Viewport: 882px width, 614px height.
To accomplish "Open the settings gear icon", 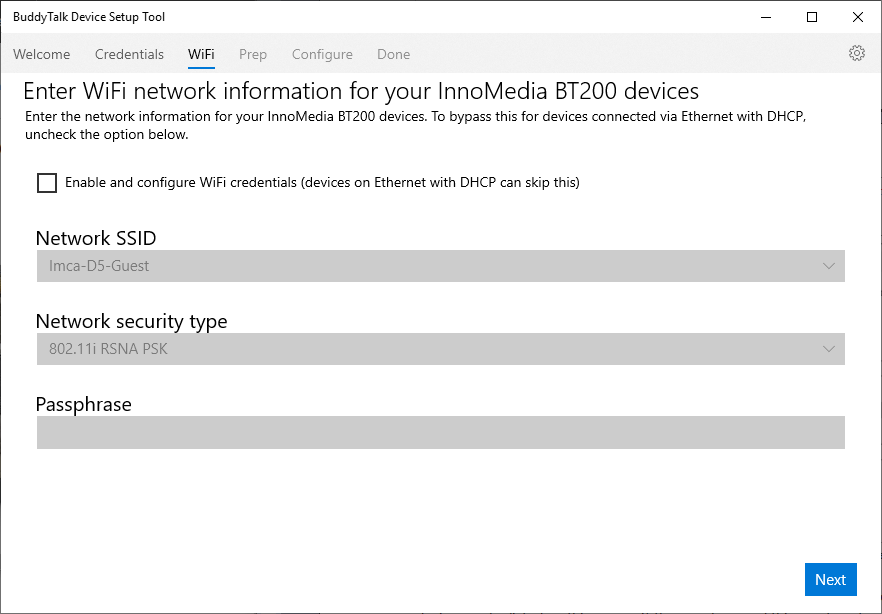I will (856, 53).
